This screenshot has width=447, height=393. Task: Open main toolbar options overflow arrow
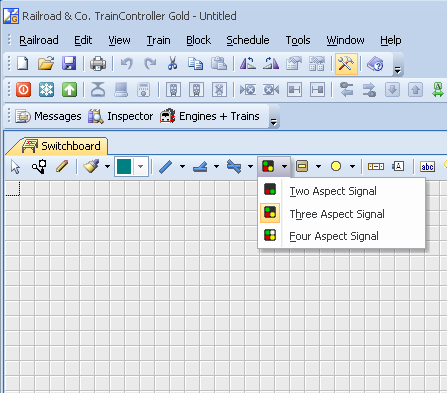(398, 70)
